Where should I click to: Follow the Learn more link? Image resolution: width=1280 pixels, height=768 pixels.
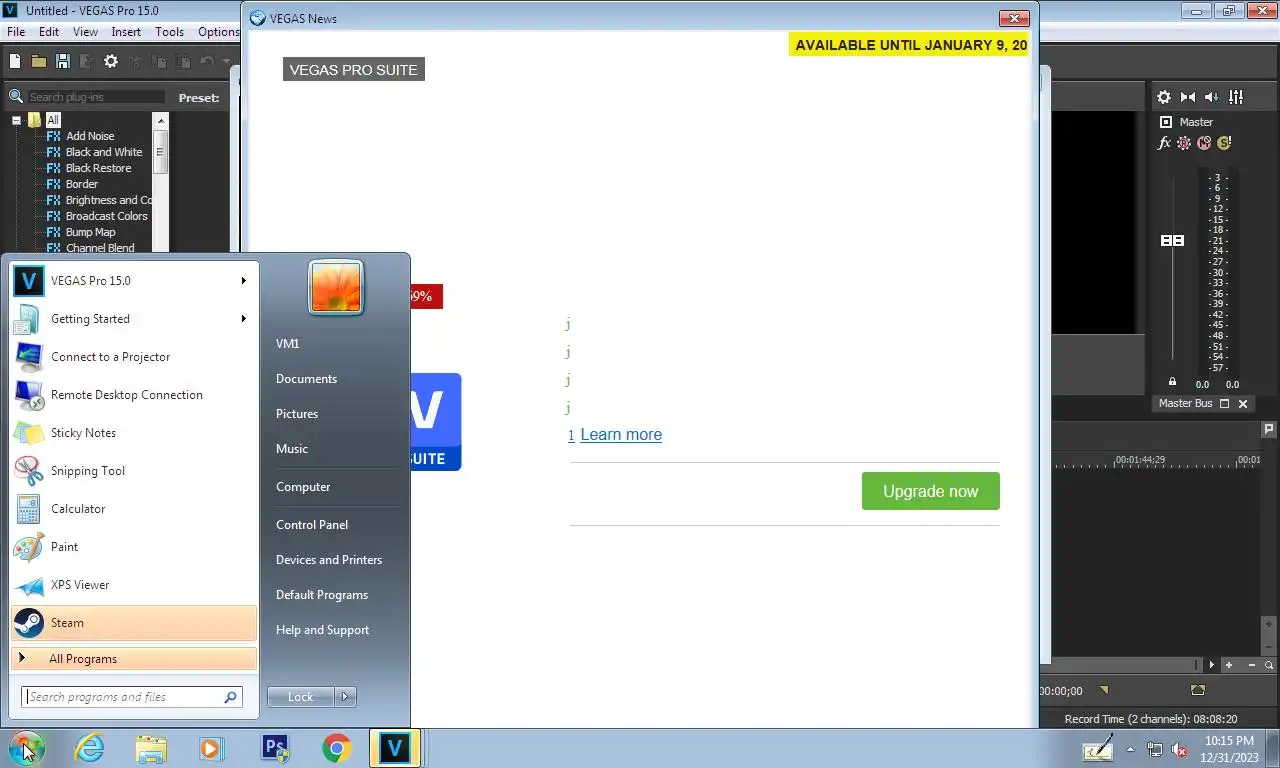coord(621,435)
